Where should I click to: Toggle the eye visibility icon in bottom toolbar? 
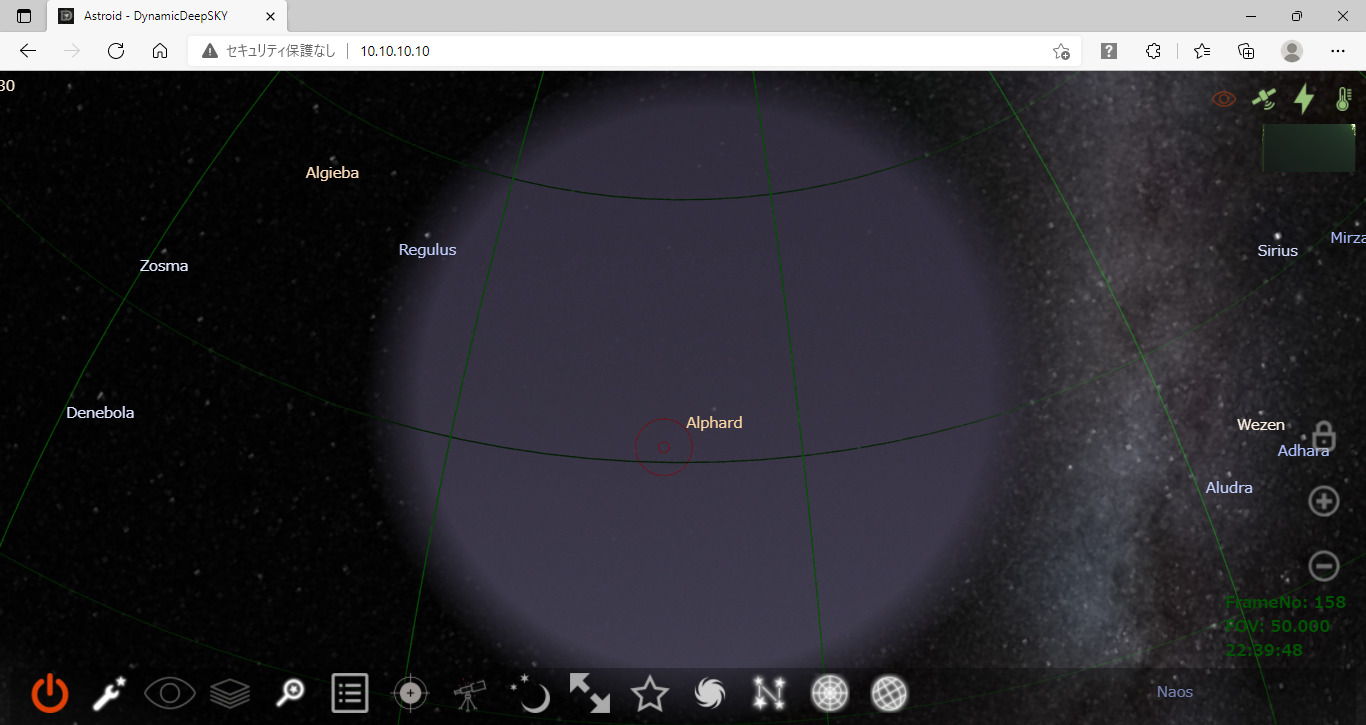[x=169, y=692]
